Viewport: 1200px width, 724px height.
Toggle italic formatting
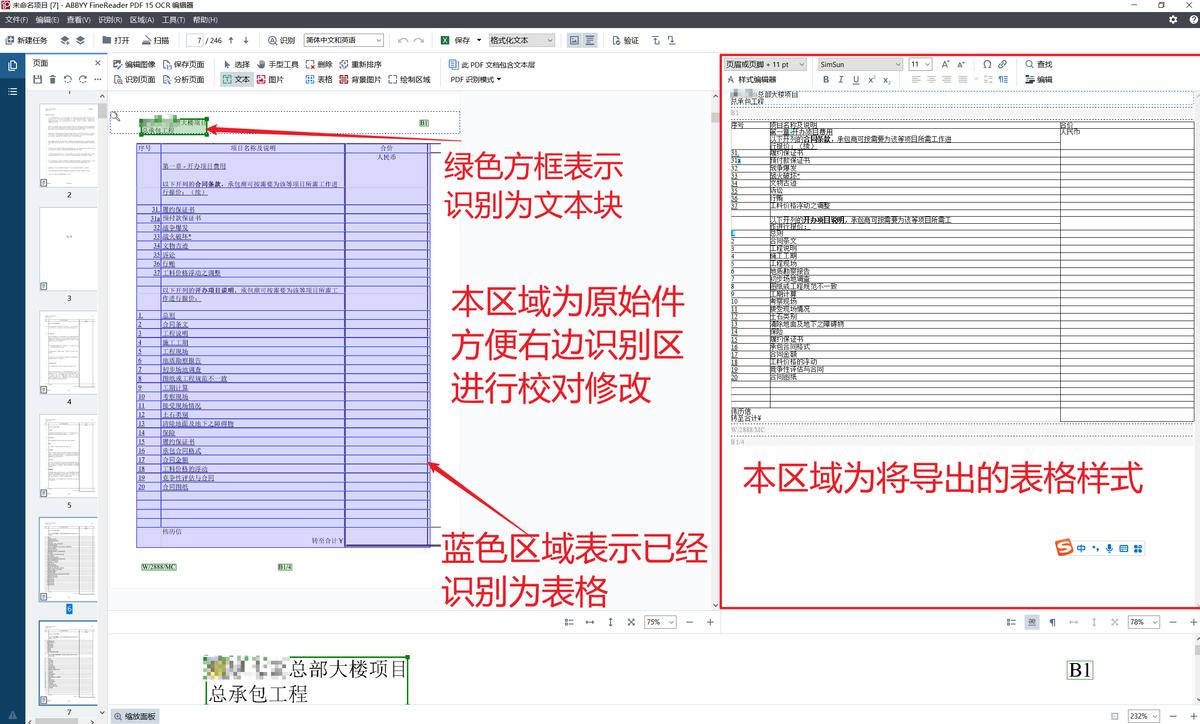pyautogui.click(x=841, y=80)
